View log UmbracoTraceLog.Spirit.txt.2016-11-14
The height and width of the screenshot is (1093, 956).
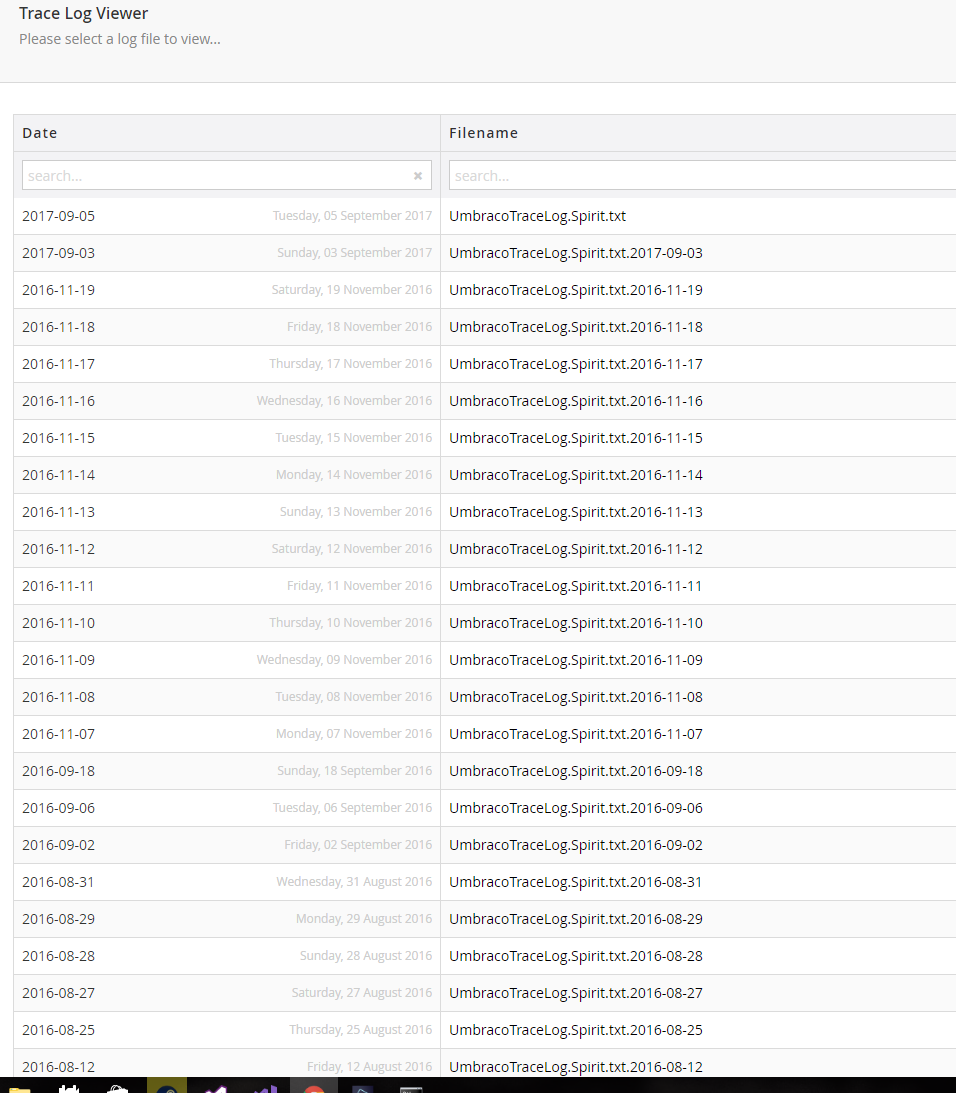click(x=576, y=475)
